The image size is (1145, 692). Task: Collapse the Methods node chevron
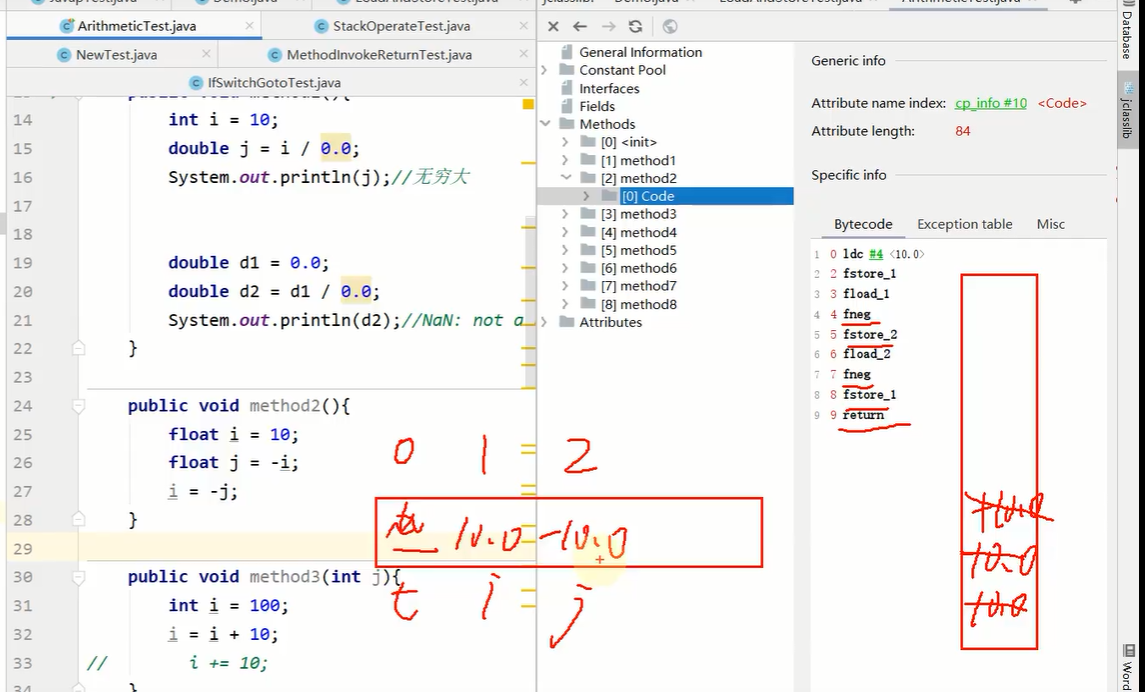click(544, 124)
